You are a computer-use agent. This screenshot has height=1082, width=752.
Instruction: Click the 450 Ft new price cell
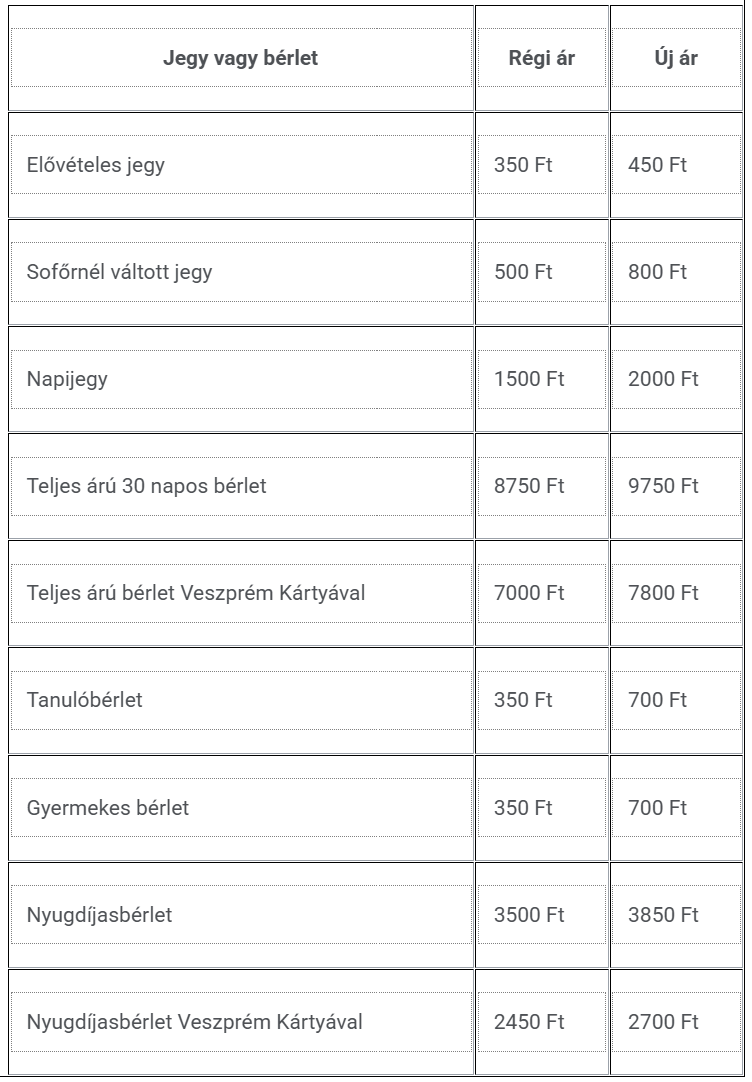tap(676, 165)
